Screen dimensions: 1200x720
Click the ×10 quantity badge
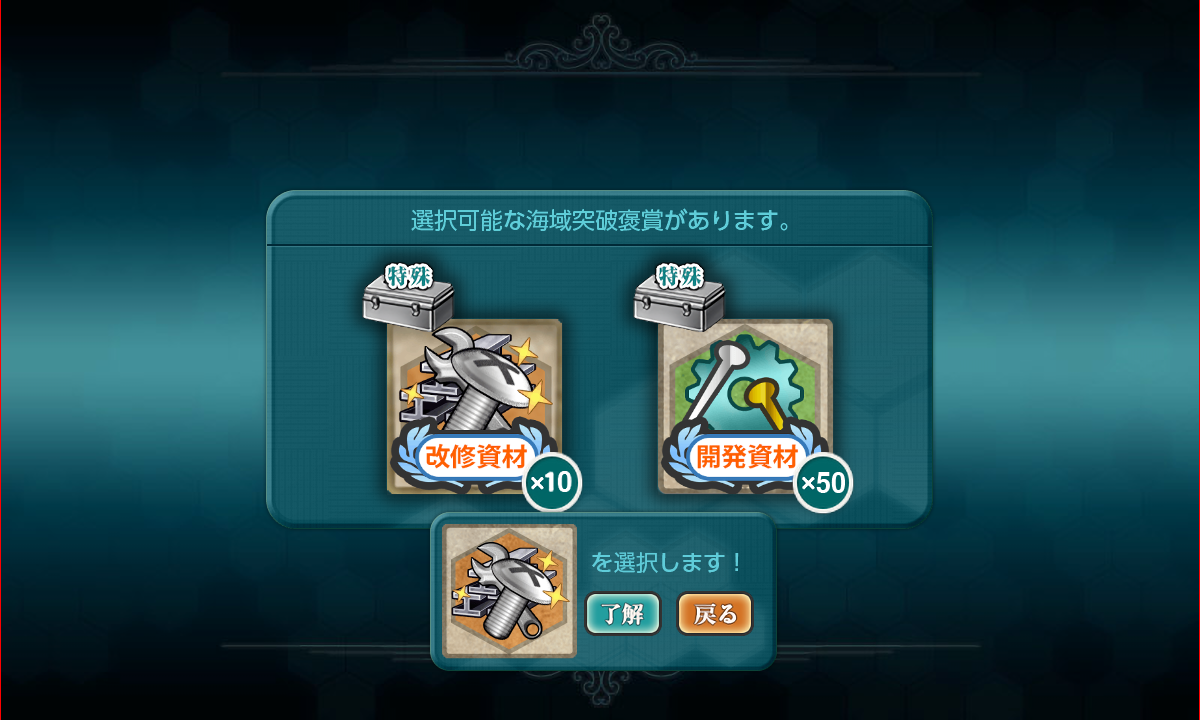[551, 483]
